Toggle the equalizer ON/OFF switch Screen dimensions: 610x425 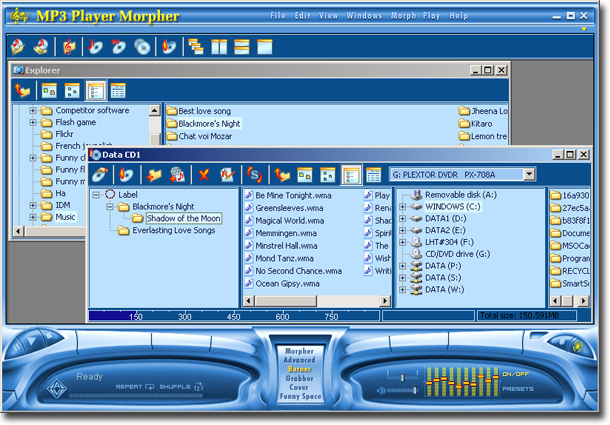pyautogui.click(x=516, y=374)
